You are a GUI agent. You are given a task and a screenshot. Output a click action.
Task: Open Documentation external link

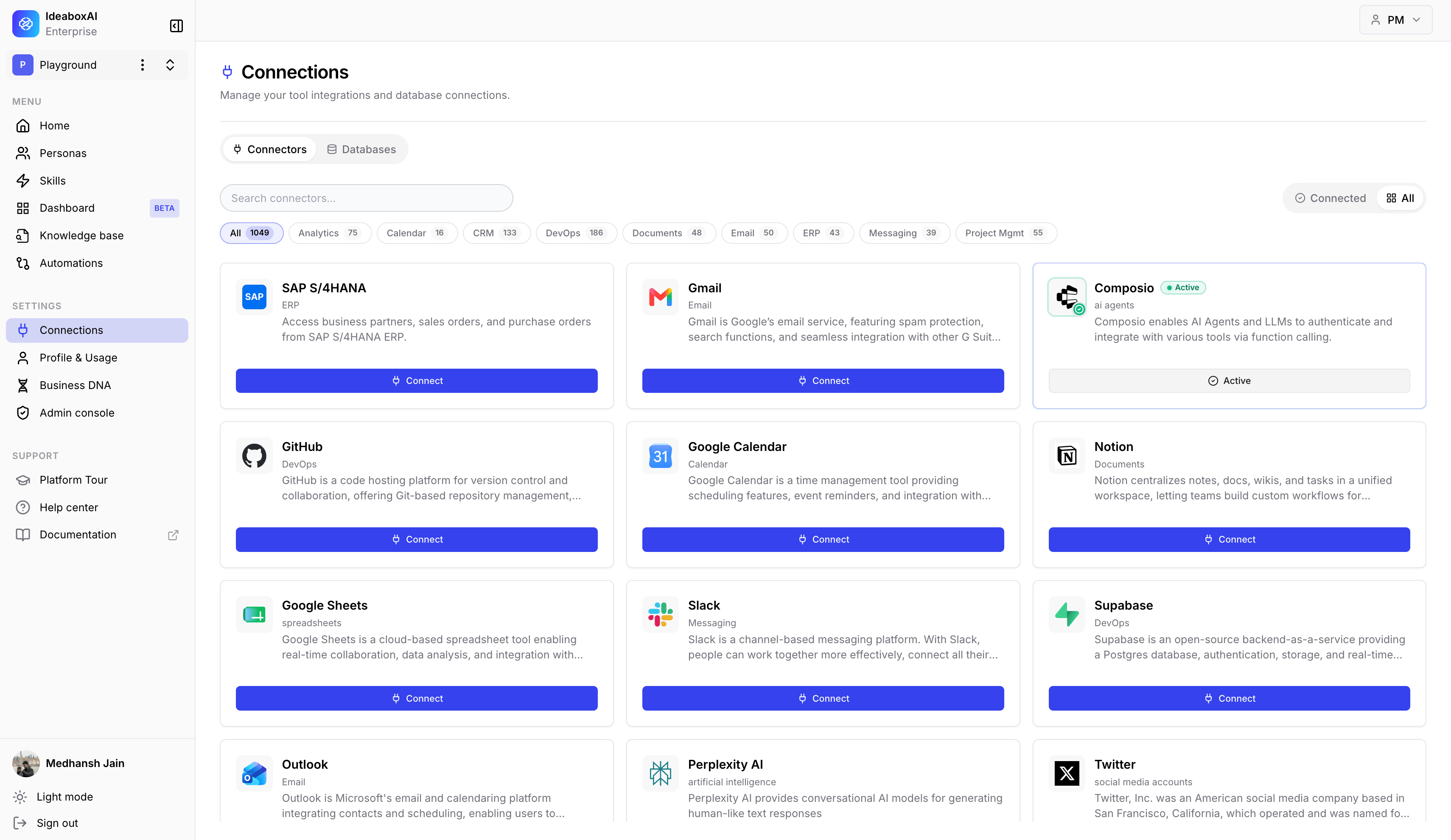coord(97,535)
